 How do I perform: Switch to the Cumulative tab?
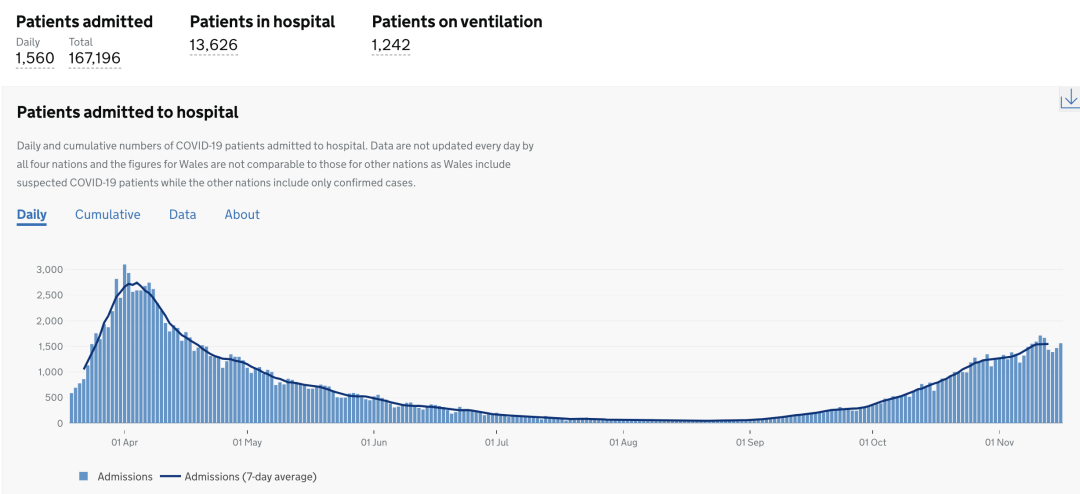coord(108,215)
